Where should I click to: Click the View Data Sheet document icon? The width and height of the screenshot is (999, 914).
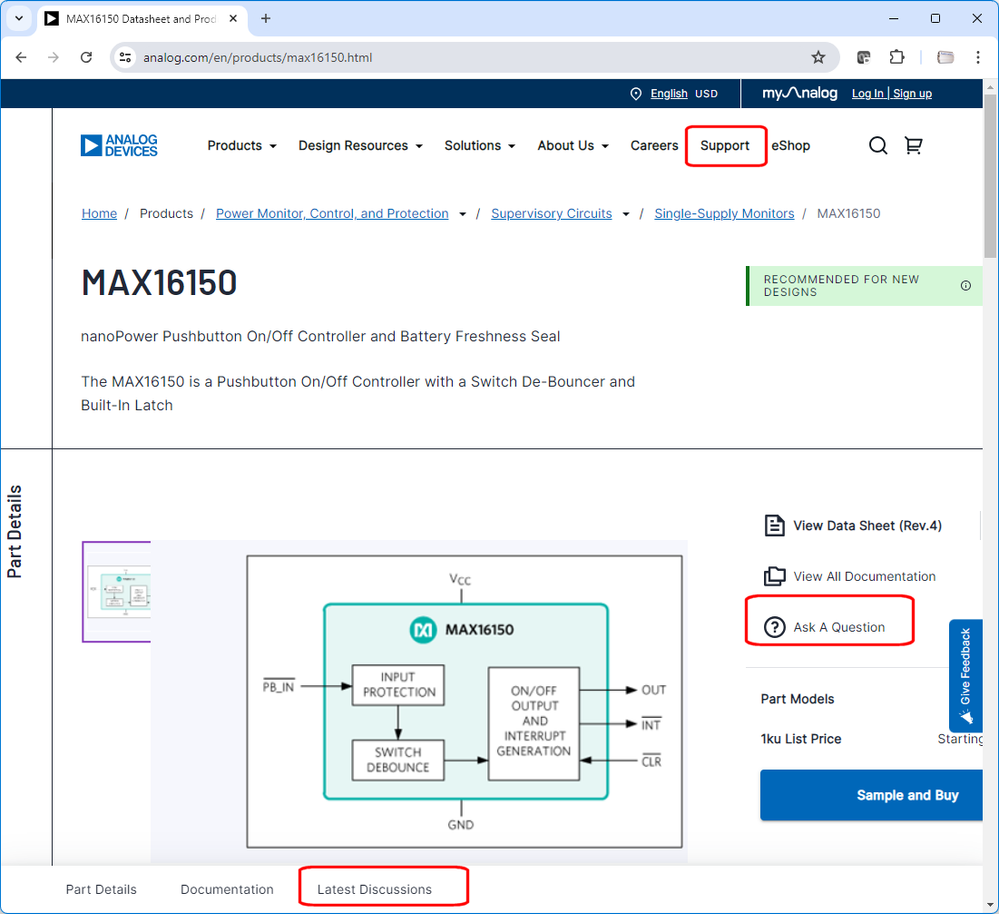[774, 525]
